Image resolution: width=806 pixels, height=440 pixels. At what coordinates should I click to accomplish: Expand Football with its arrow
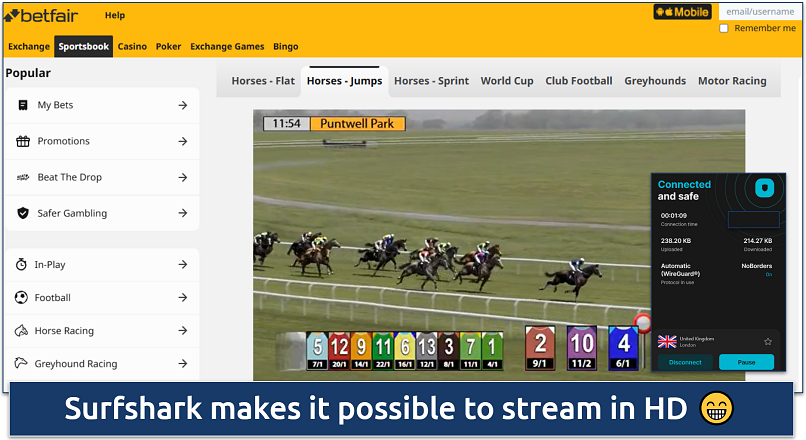click(x=182, y=298)
